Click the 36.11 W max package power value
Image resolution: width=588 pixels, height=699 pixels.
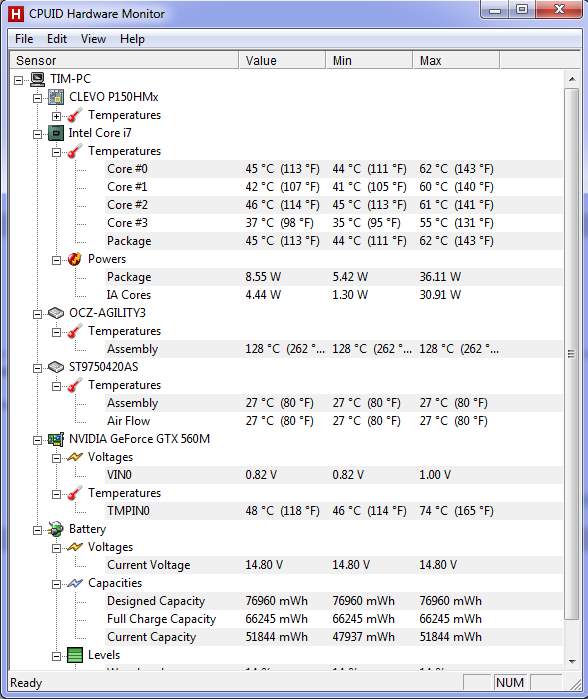click(x=440, y=277)
